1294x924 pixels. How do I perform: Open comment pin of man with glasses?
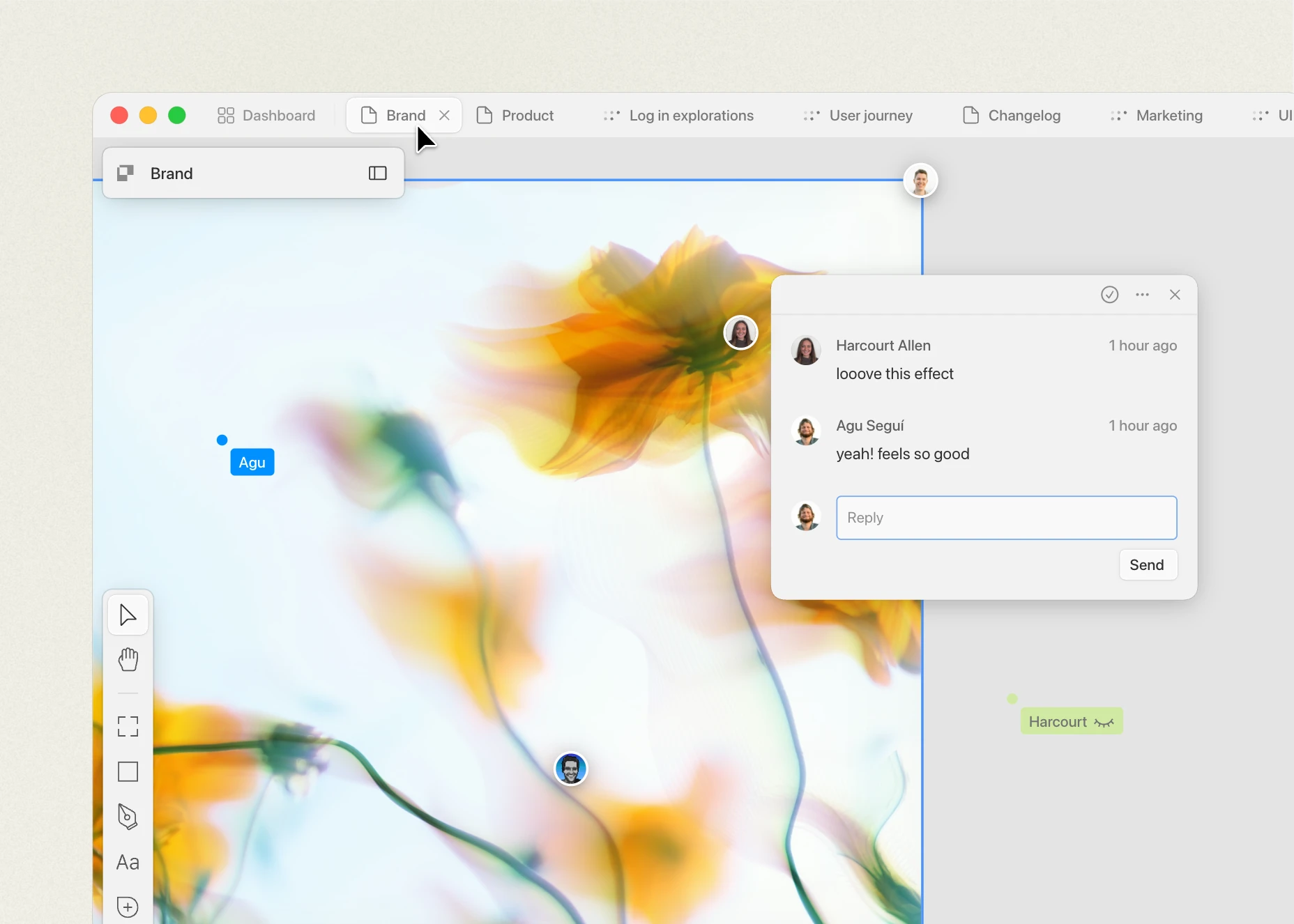click(570, 769)
